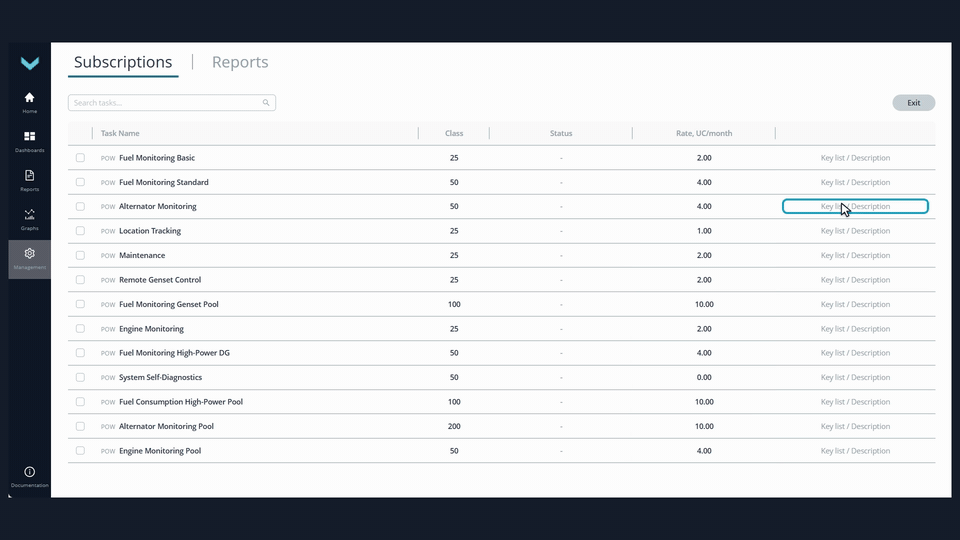Check Fuel Monitoring High-Power DG checkbox

click(x=80, y=353)
